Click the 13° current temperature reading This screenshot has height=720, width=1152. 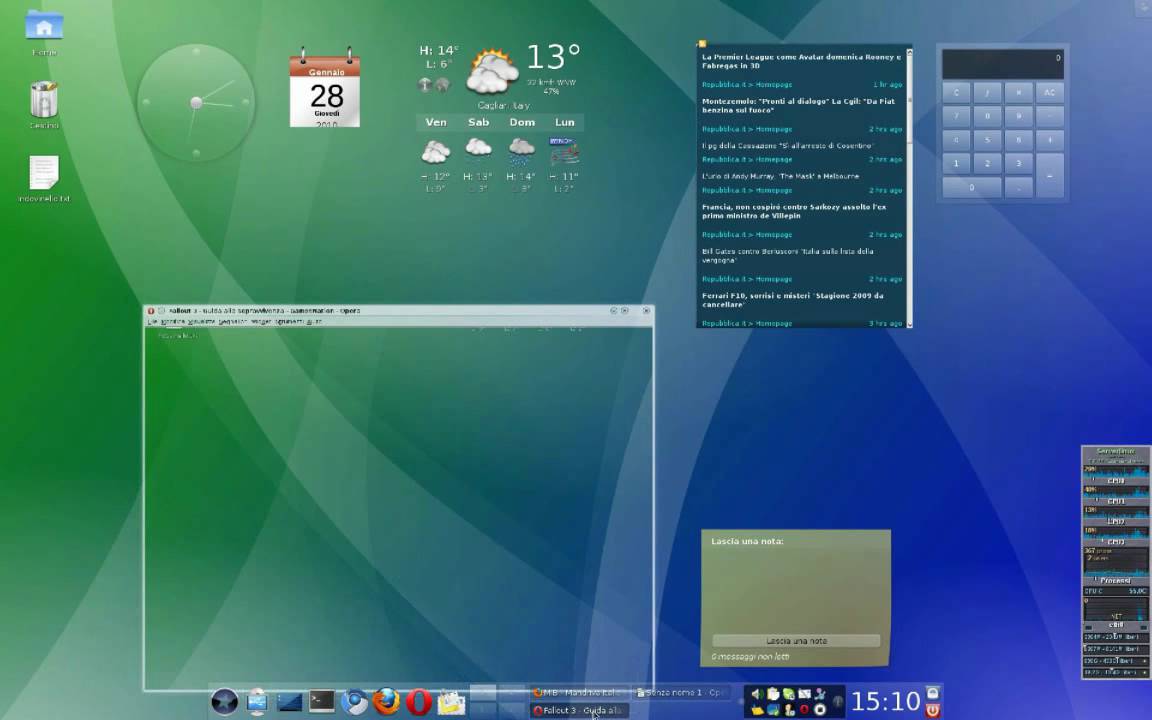[x=553, y=57]
